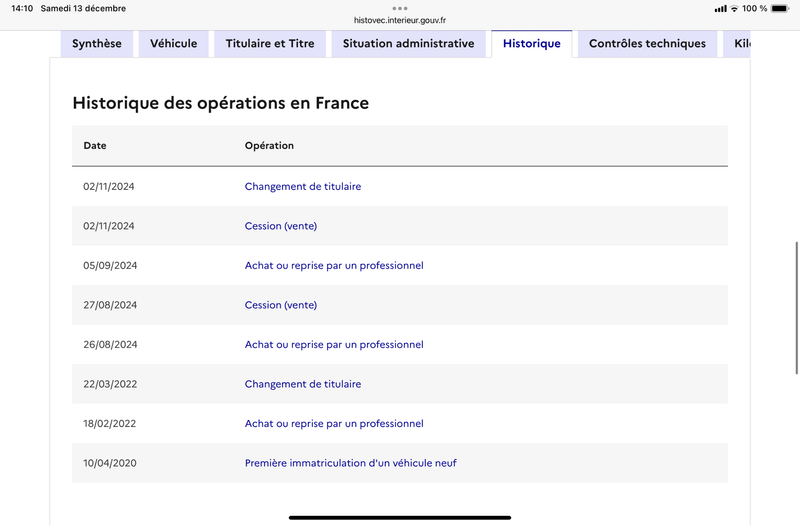Tap the three-dot multitasking icon
The width and height of the screenshot is (800, 525).
click(x=400, y=8)
